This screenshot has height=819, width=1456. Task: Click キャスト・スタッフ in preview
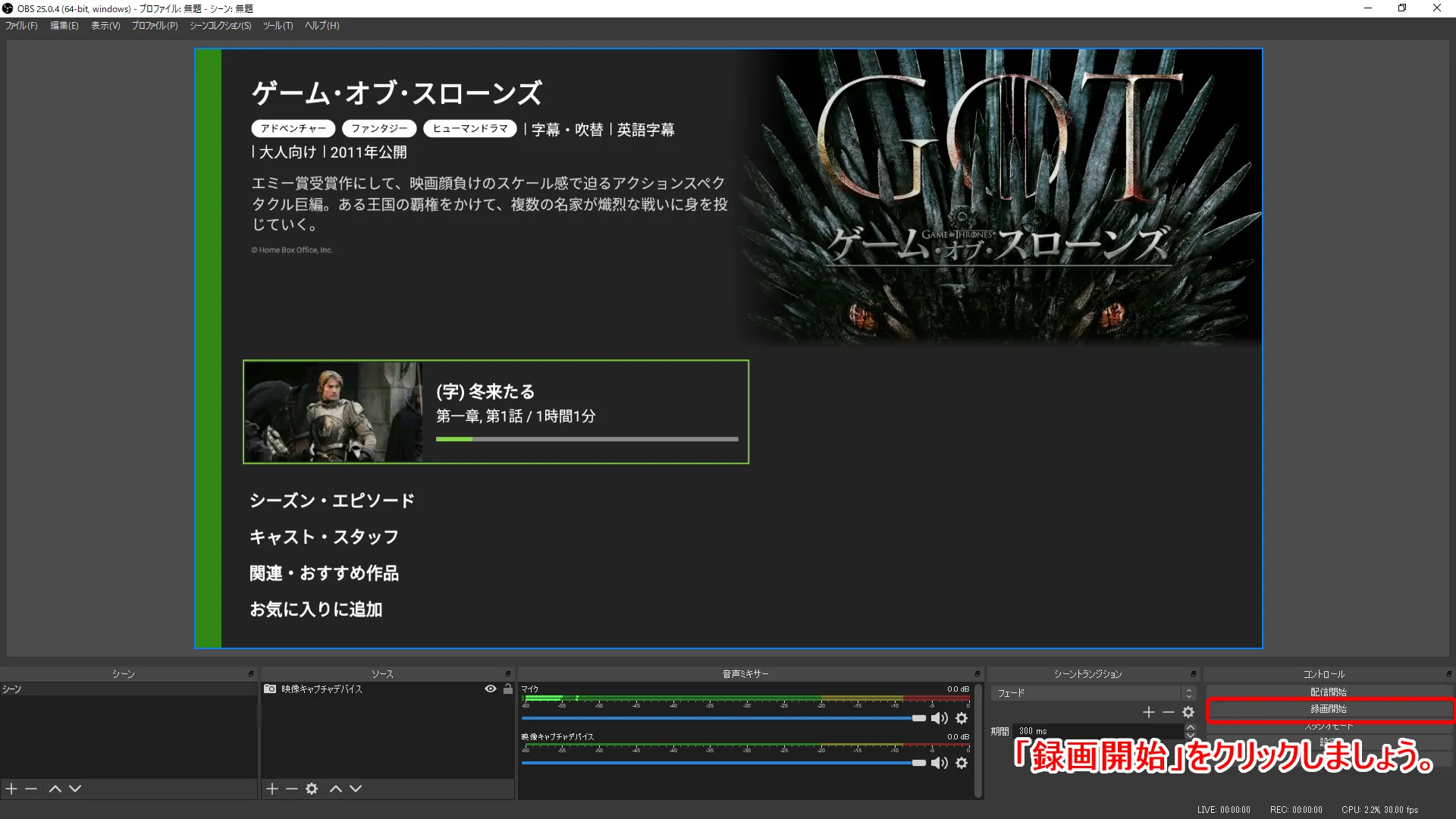point(324,537)
